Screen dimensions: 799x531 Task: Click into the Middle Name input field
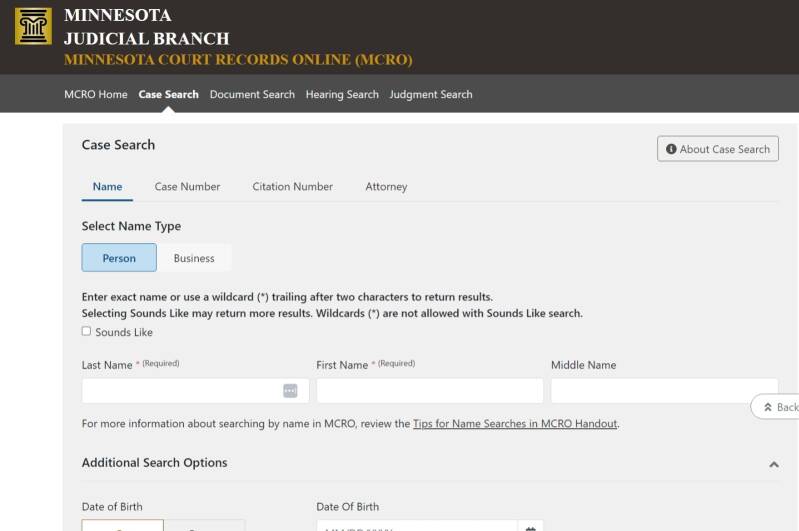[x=664, y=391]
